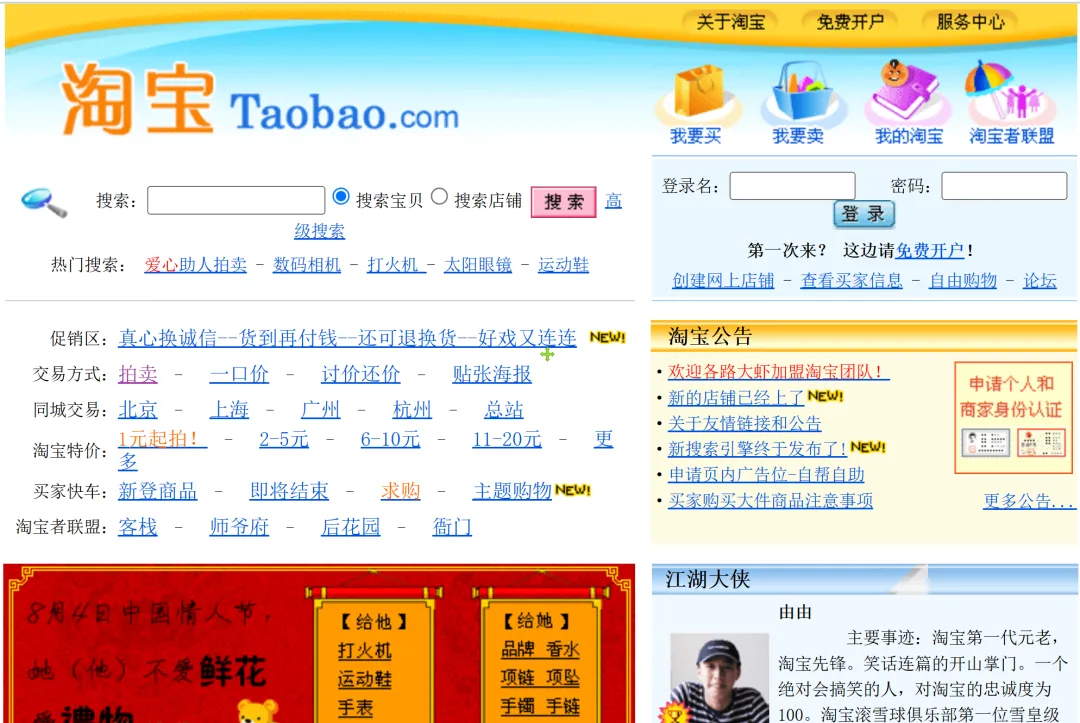Click 香水 in the 给她 gift list

pyautogui.click(x=563, y=649)
